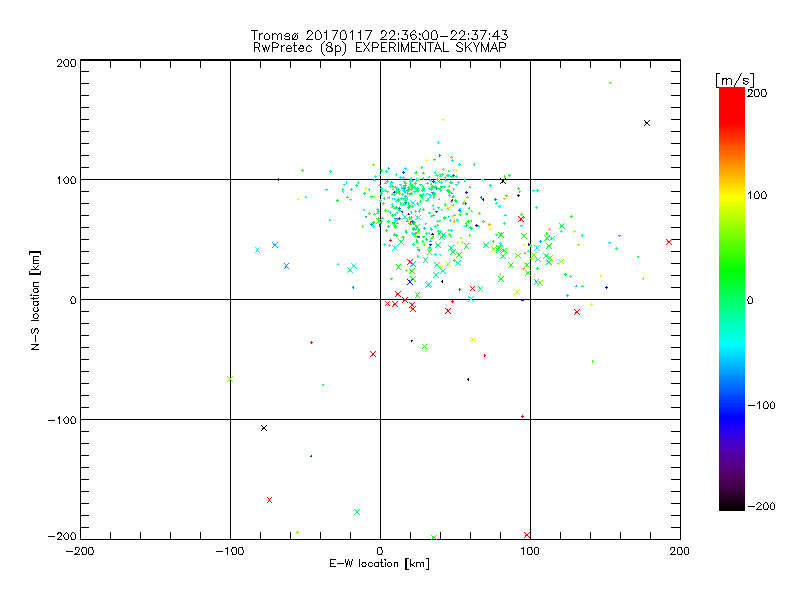
Task: Click the 'N-S location [km]' axis label
Action: pyautogui.click(x=35, y=301)
